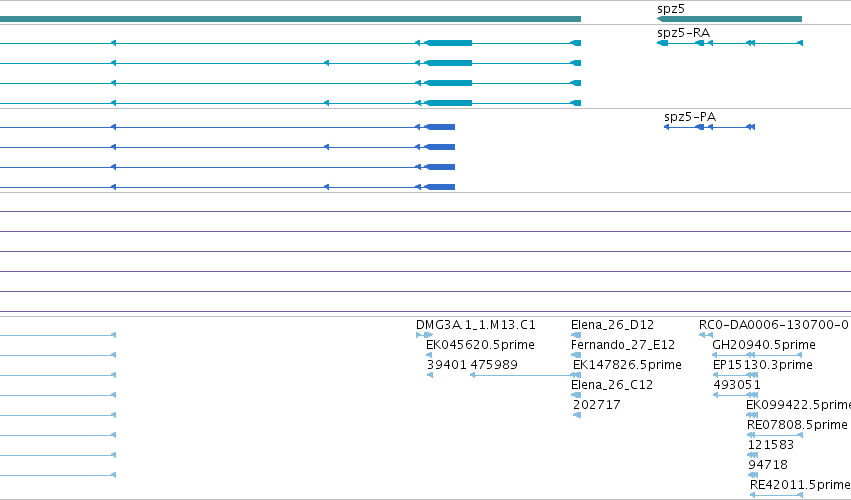Click the Elena_26_D12 label
The width and height of the screenshot is (851, 500).
tap(612, 325)
